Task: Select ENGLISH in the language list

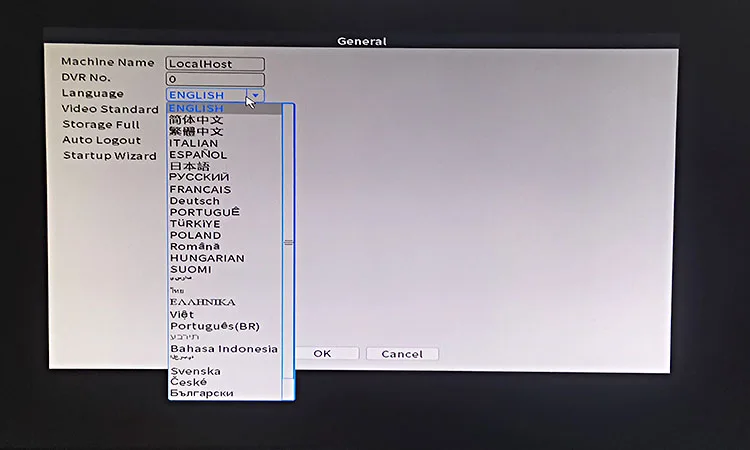Action: pos(224,109)
